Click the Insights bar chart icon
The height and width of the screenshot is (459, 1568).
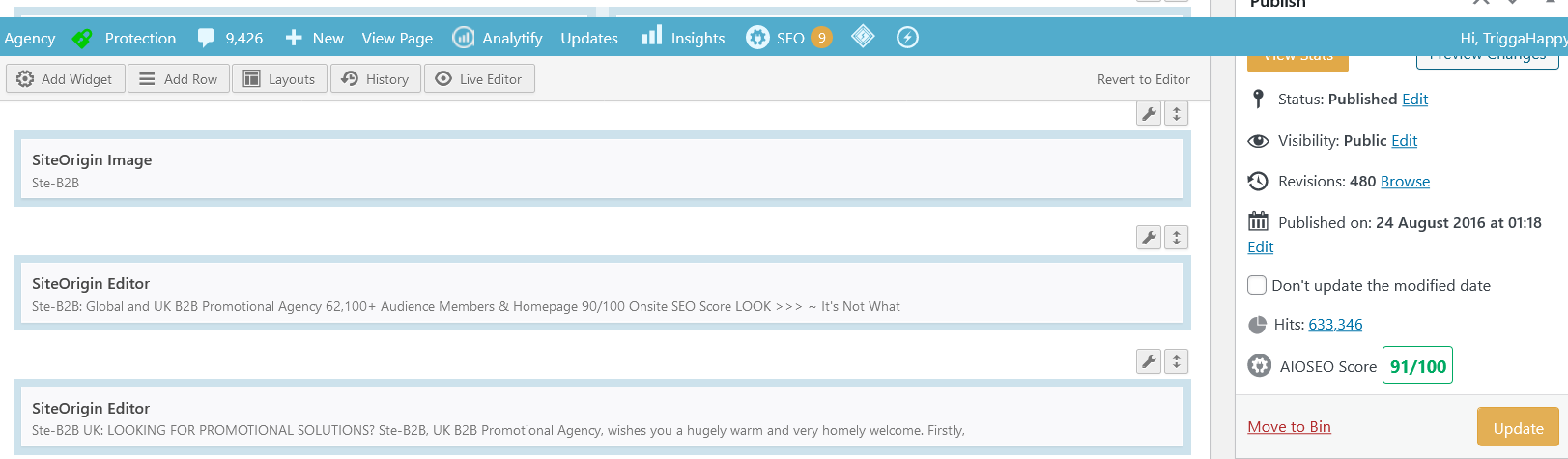(652, 37)
